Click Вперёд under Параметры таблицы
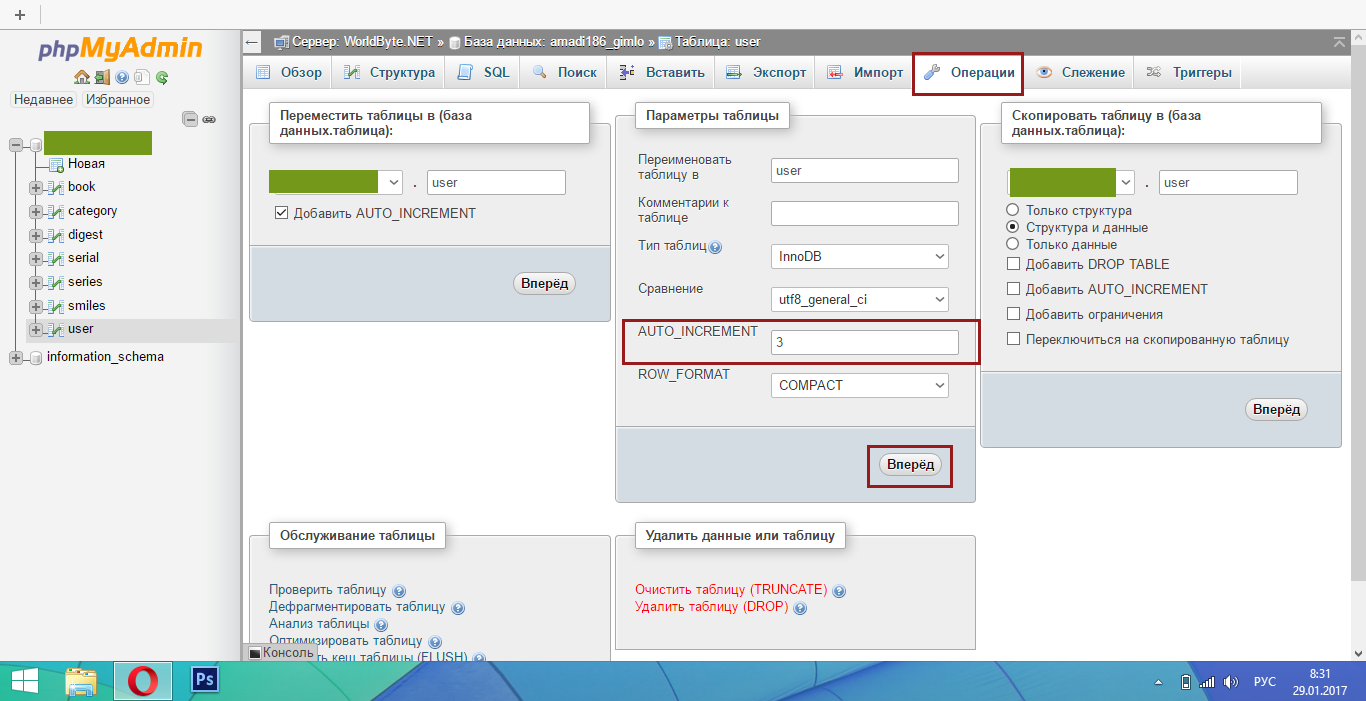The image size is (1366, 701). pos(910,465)
